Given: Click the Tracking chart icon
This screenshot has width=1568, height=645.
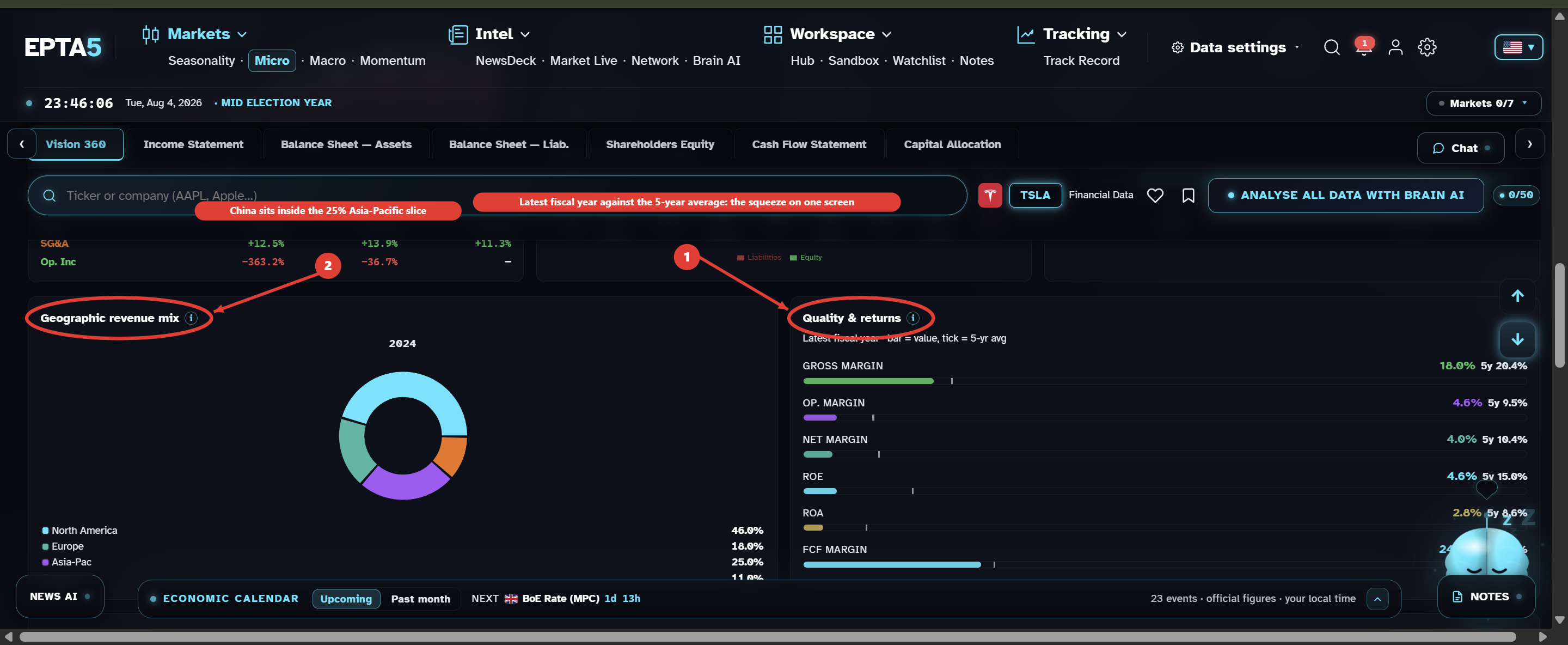Looking at the screenshot, I should (1026, 34).
